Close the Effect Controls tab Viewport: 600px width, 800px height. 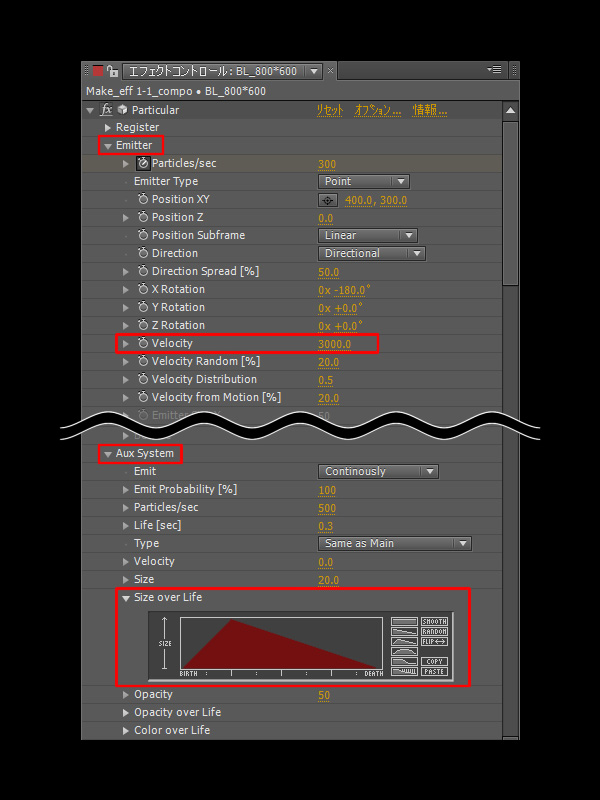click(x=331, y=71)
